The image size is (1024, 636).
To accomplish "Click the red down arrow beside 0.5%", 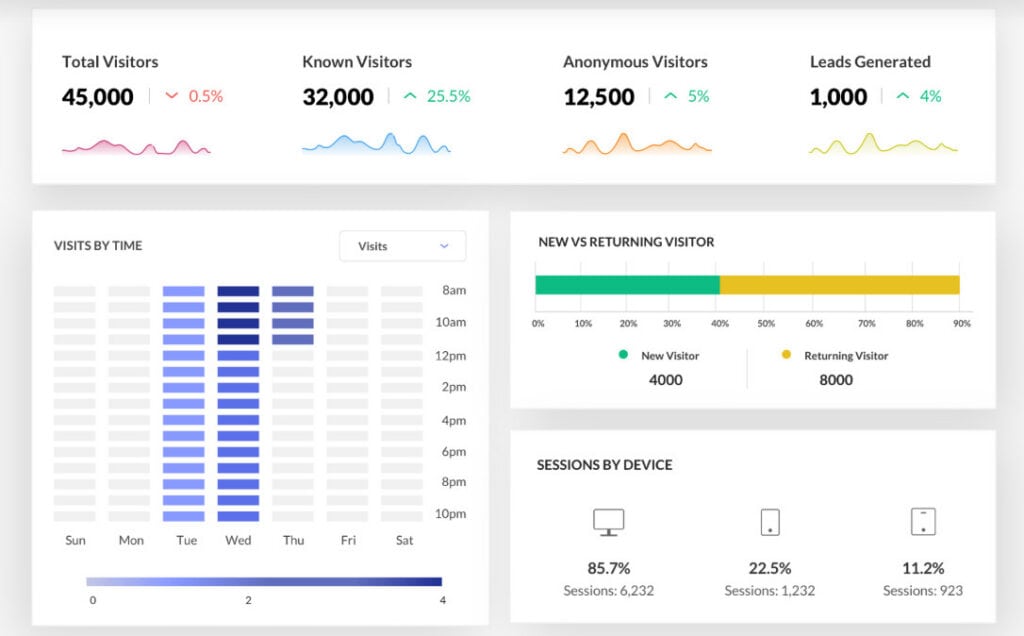I will (x=171, y=97).
